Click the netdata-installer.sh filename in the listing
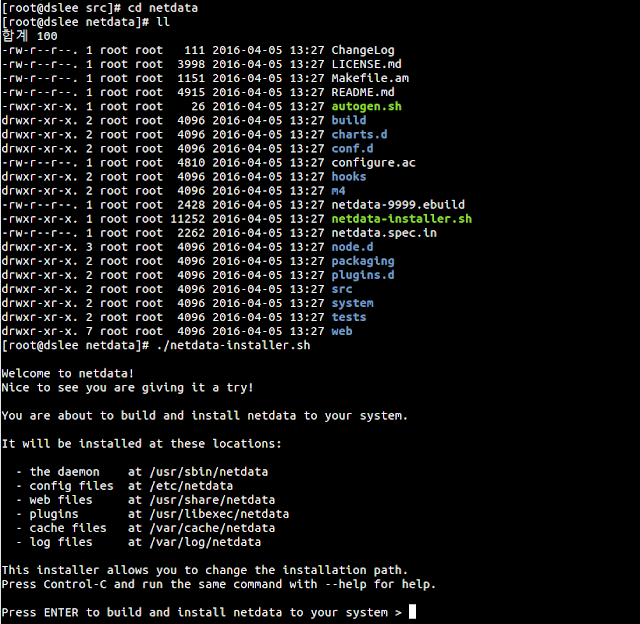Viewport: 640px width, 624px height. coord(401,218)
